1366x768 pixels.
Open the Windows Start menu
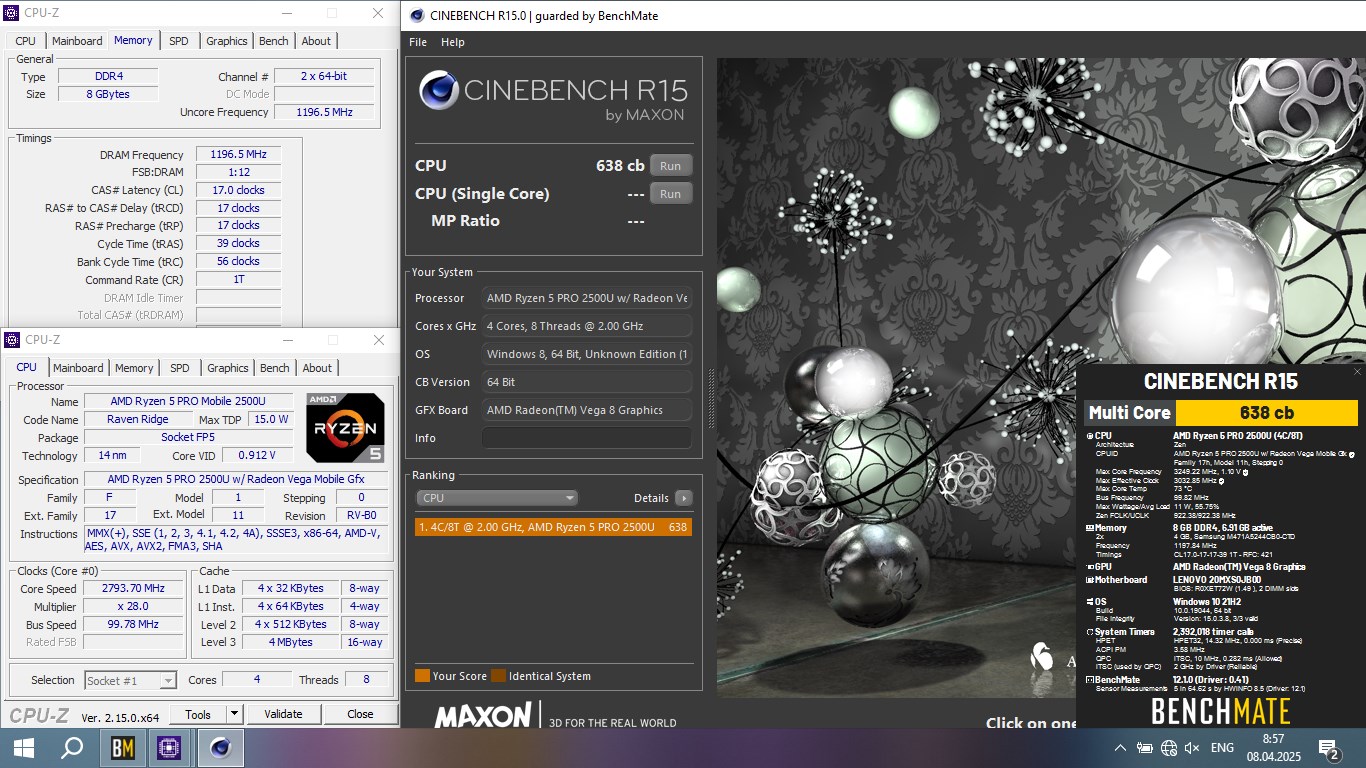pos(24,748)
